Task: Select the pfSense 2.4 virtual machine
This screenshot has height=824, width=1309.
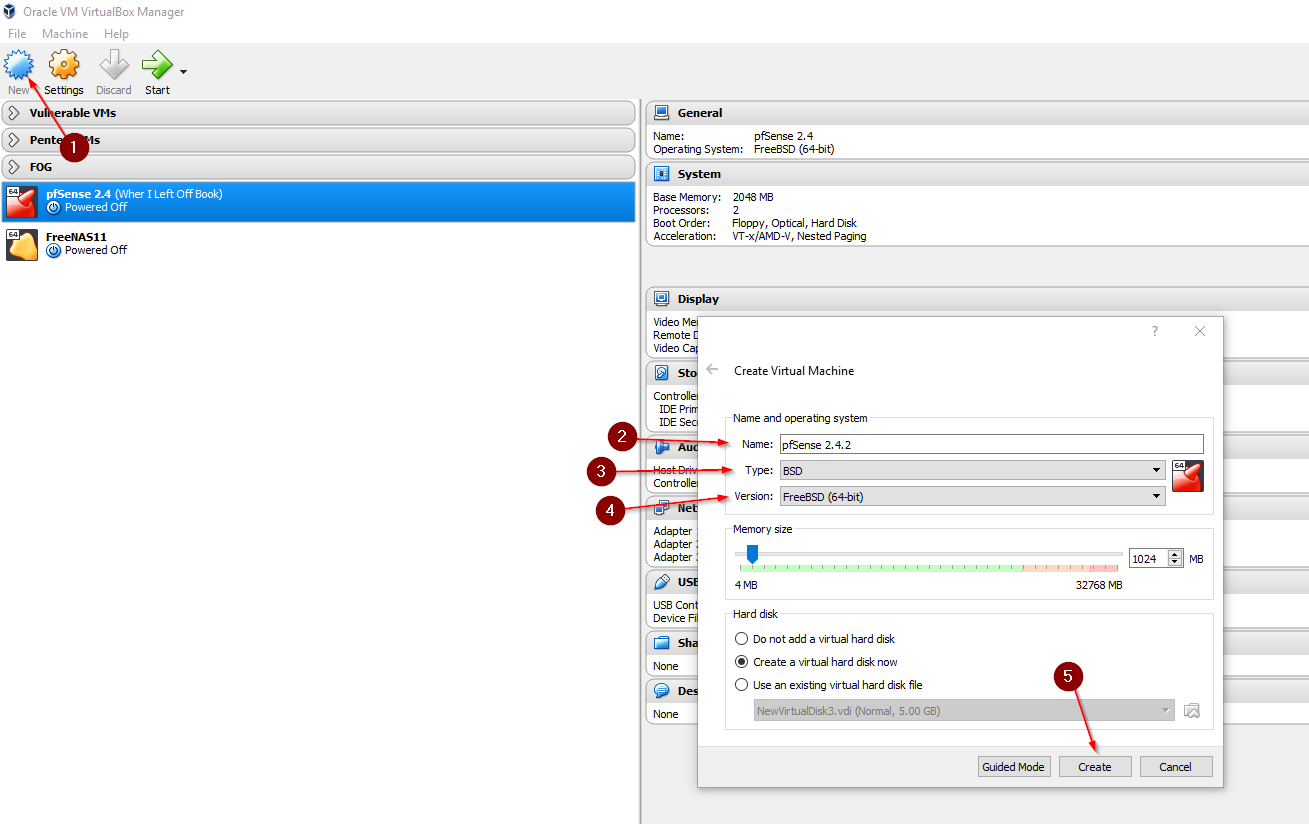Action: pos(318,201)
